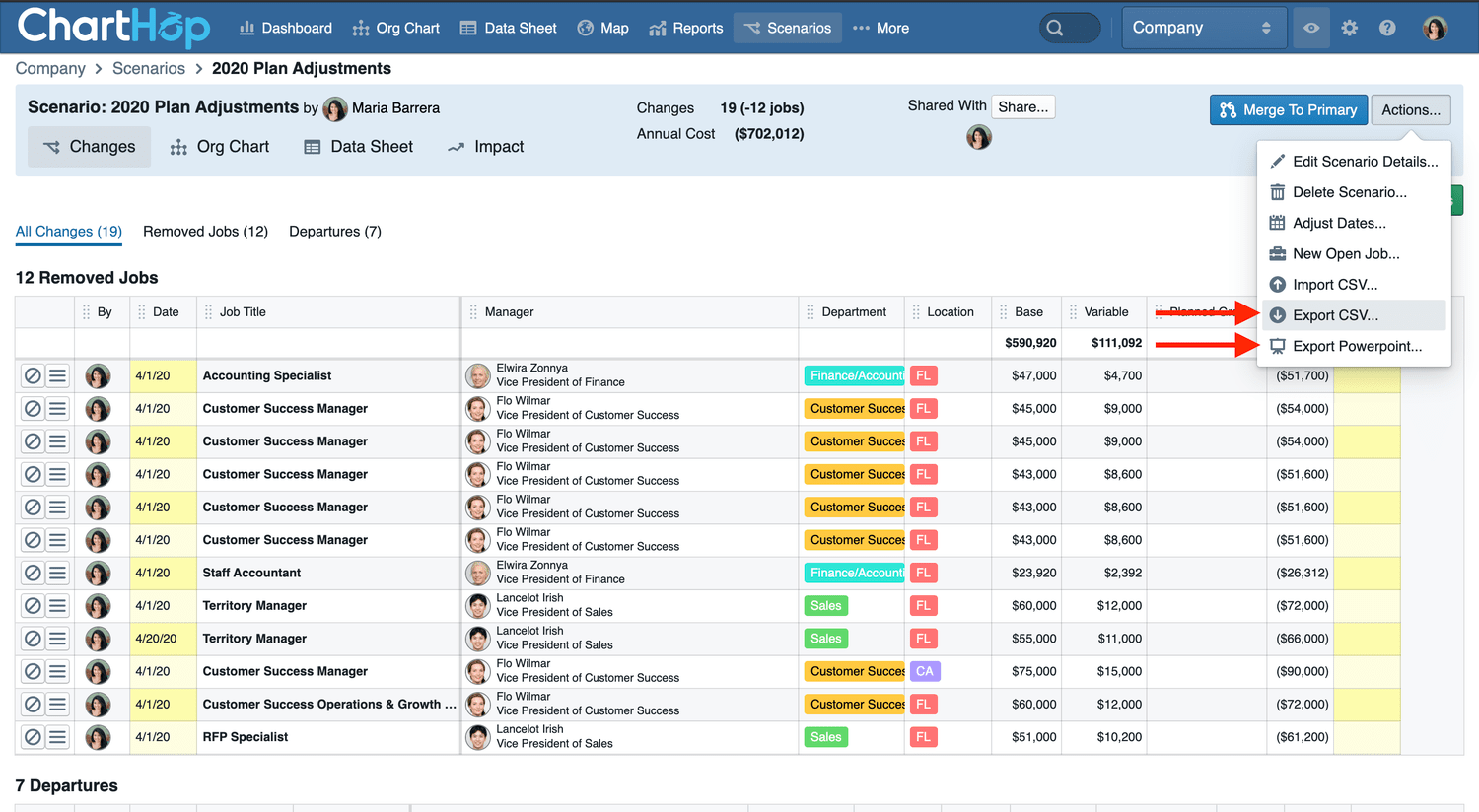Open row menu icon for Staff Accountant
This screenshot has height=812, width=1479.
click(x=58, y=573)
